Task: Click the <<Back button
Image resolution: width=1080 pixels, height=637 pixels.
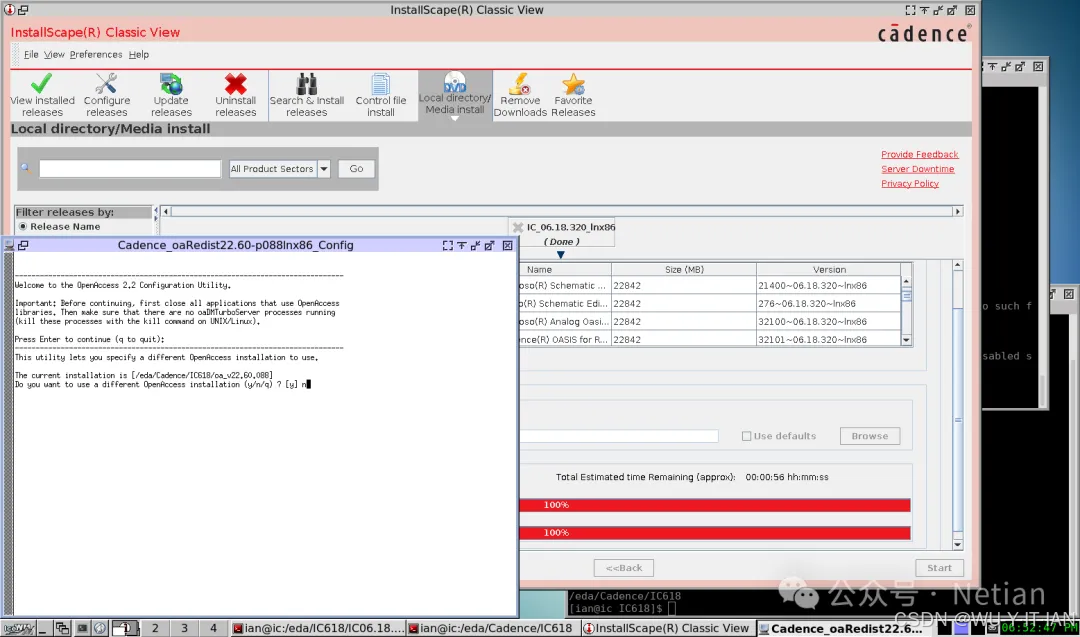Action: [623, 567]
